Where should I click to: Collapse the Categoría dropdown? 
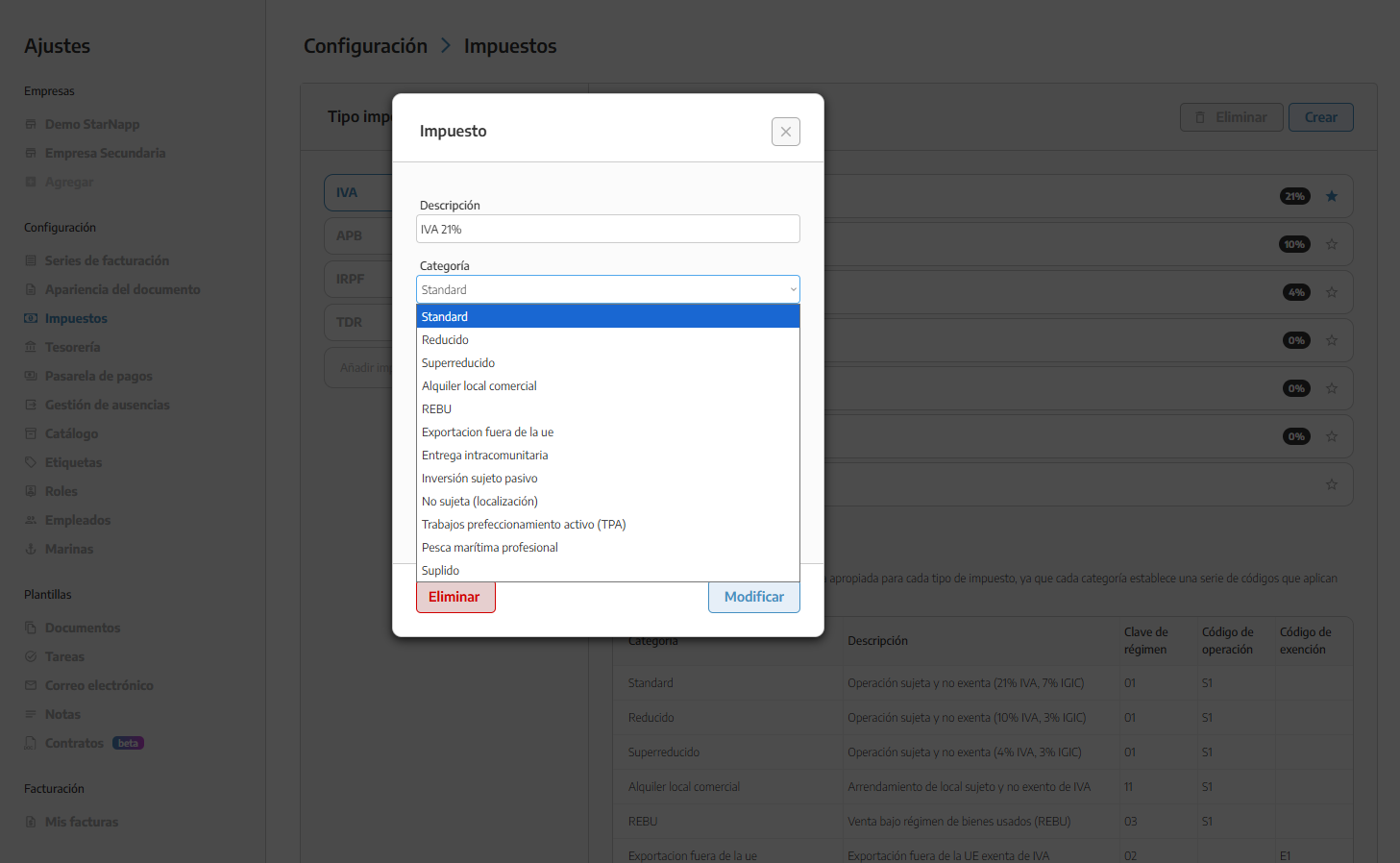(793, 289)
